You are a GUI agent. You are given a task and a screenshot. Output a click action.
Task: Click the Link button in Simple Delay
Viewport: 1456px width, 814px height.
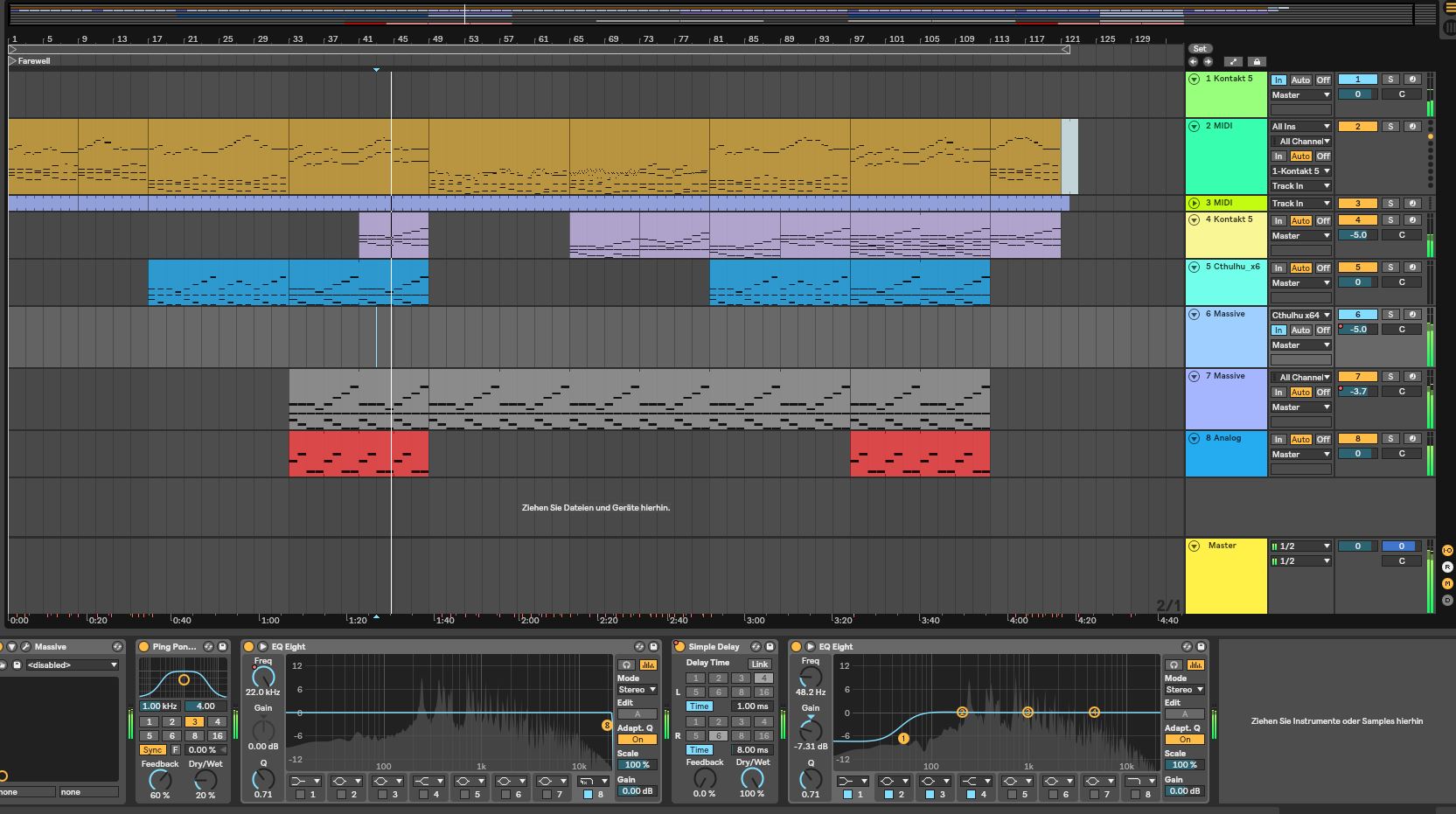click(759, 664)
